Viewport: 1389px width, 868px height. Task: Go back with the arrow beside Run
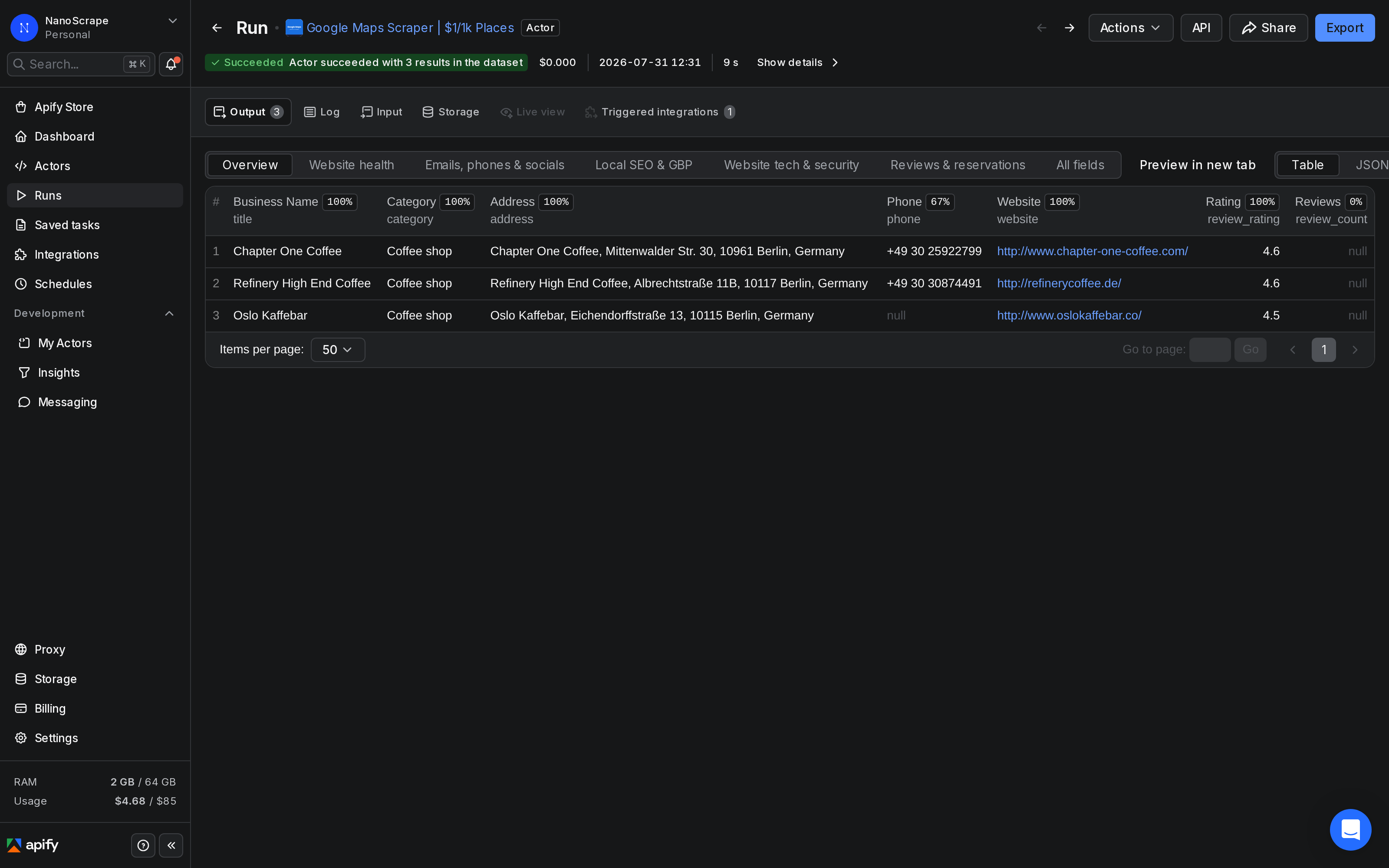pyautogui.click(x=217, y=27)
